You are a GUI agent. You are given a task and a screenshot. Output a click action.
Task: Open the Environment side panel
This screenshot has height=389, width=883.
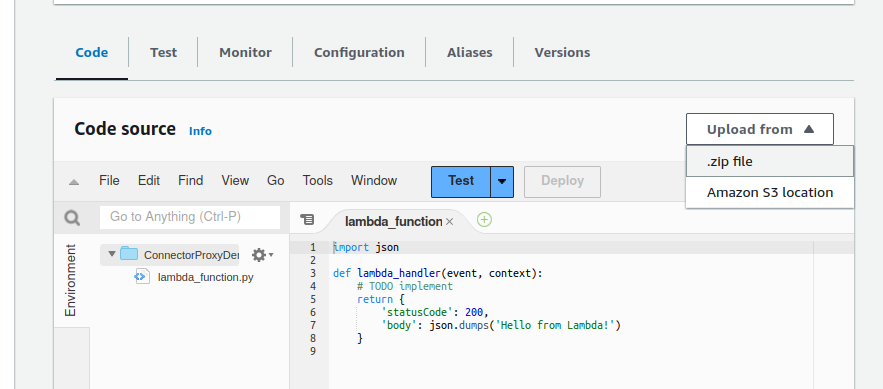click(x=71, y=280)
